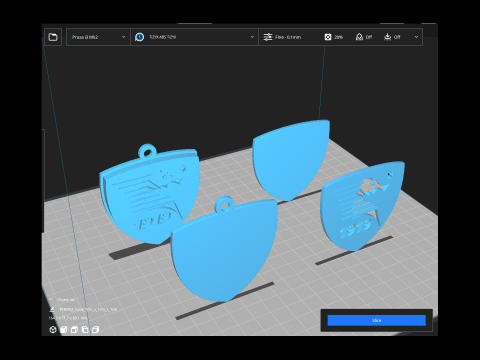Click the adhesion Off icon
480x360 pixels.
387,37
